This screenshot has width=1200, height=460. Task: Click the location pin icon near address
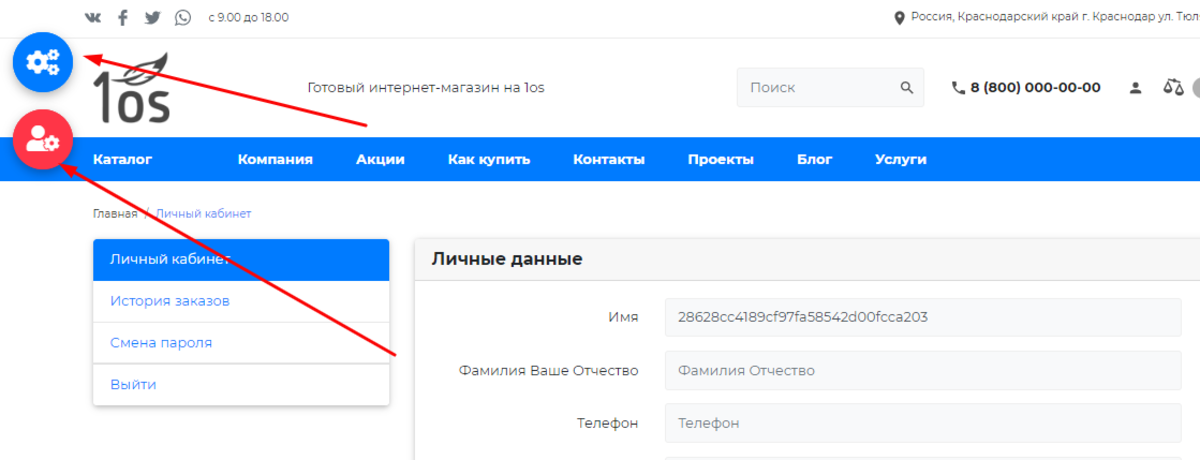[899, 18]
